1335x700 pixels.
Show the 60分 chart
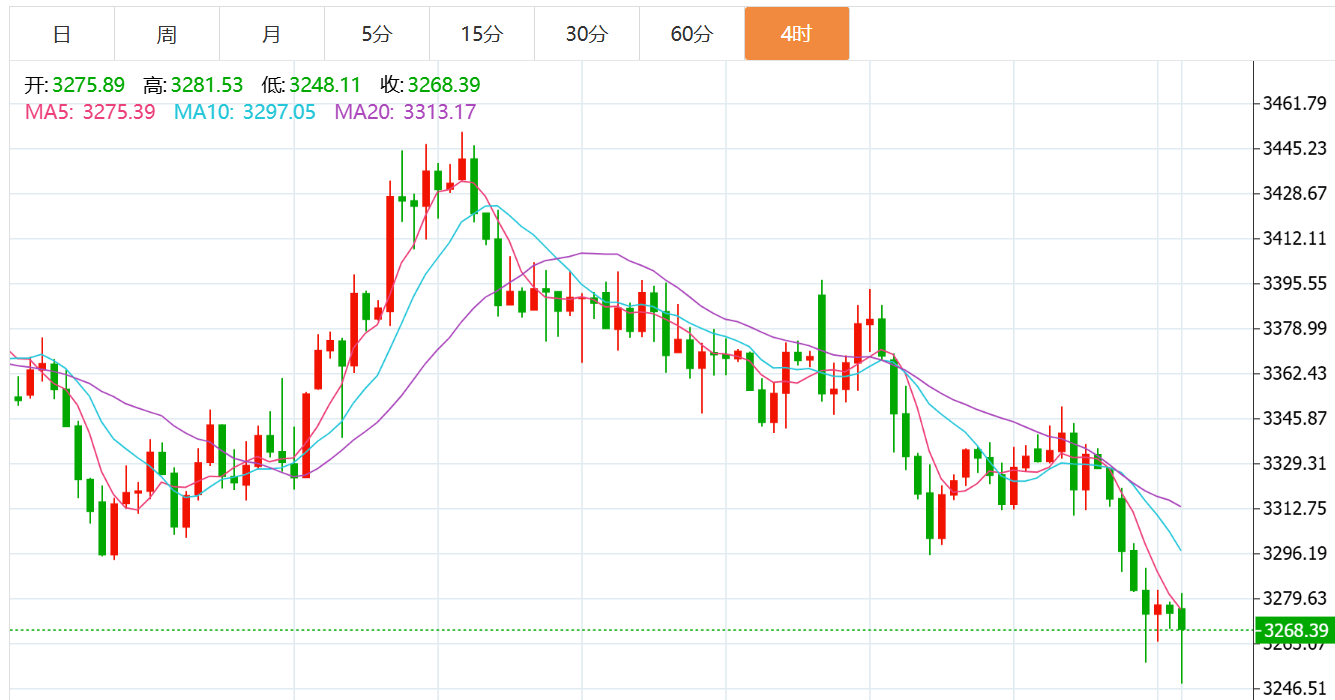tap(692, 34)
